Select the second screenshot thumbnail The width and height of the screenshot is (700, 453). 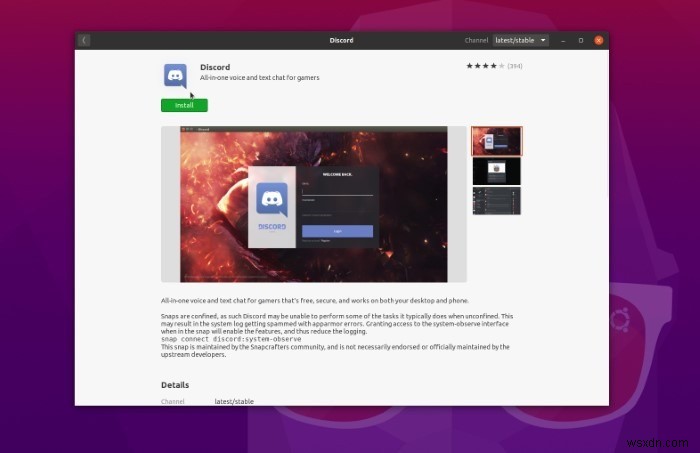click(496, 171)
